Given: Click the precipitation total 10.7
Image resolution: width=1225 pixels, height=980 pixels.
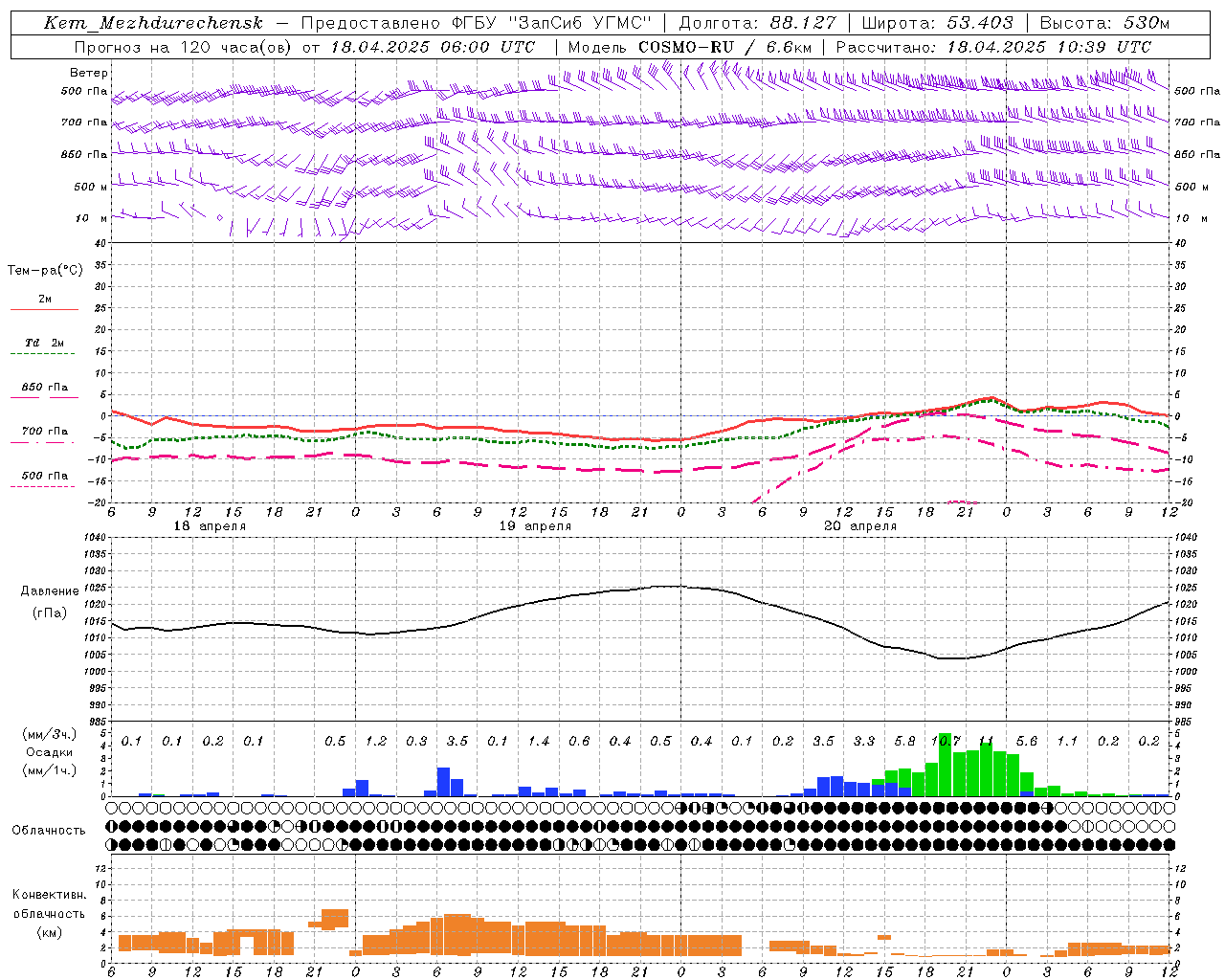Looking at the screenshot, I should pyautogui.click(x=946, y=742).
